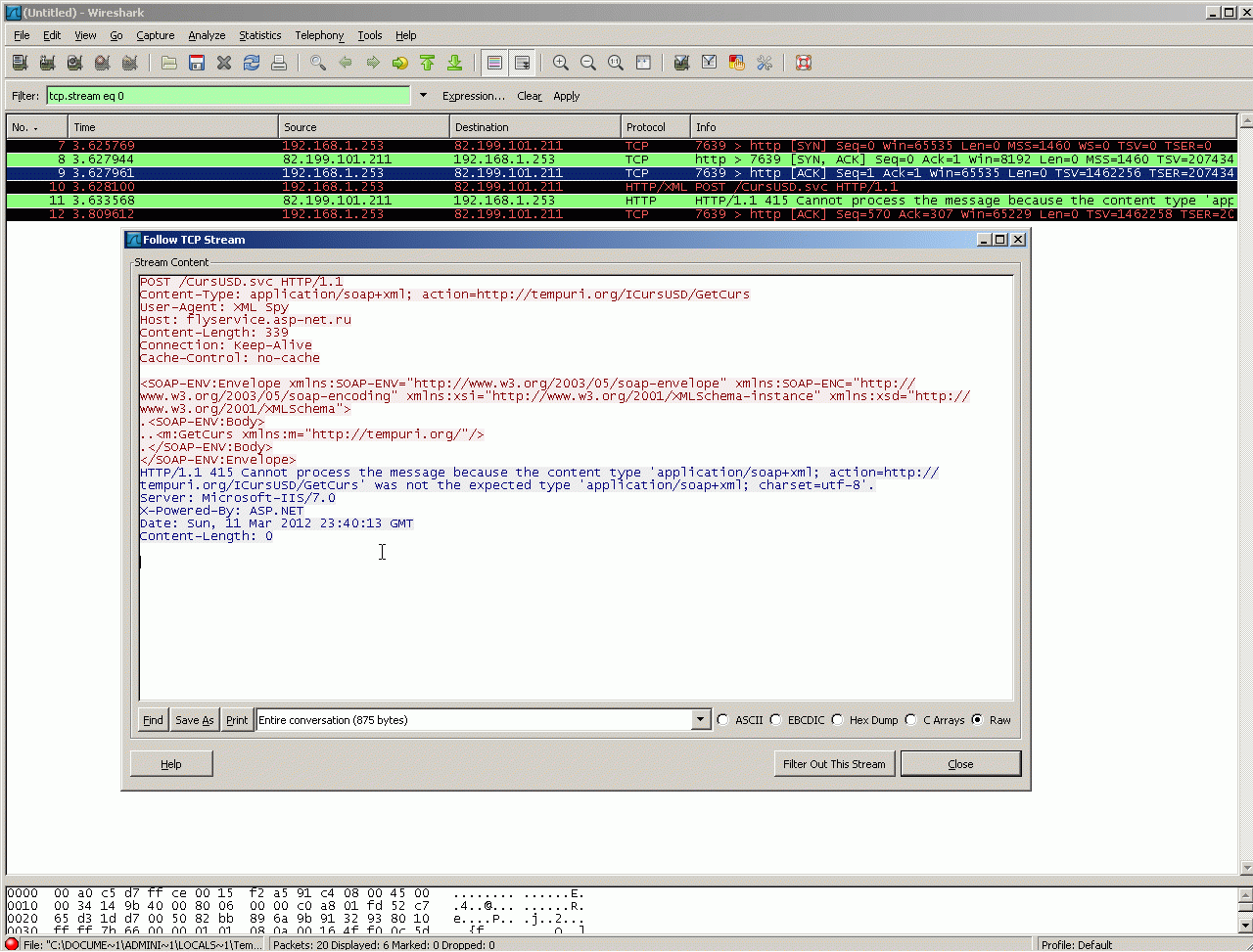Click the printer icon in main toolbar

click(x=279, y=63)
